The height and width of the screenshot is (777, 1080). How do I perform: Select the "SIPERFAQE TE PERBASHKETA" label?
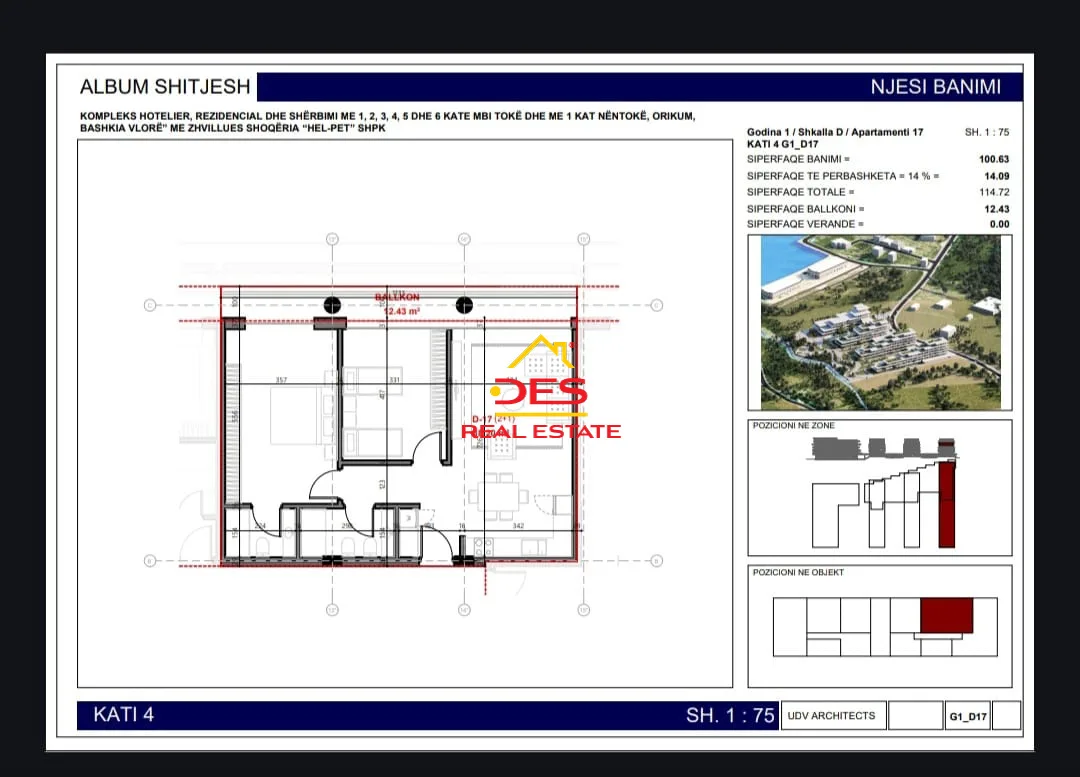[843, 176]
